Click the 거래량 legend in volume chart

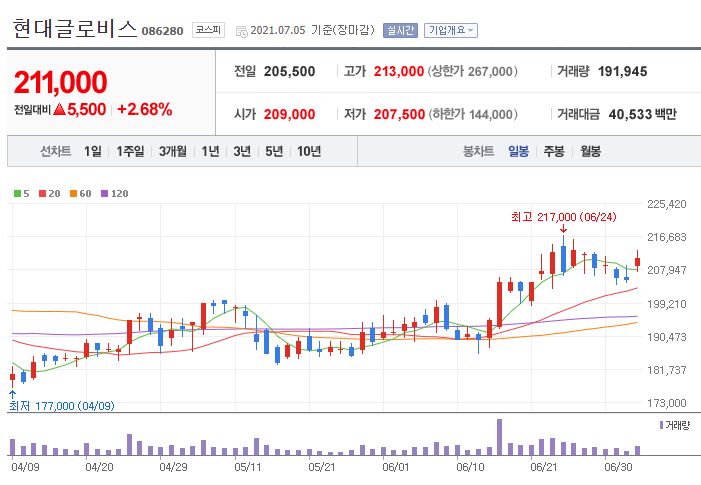tap(675, 425)
